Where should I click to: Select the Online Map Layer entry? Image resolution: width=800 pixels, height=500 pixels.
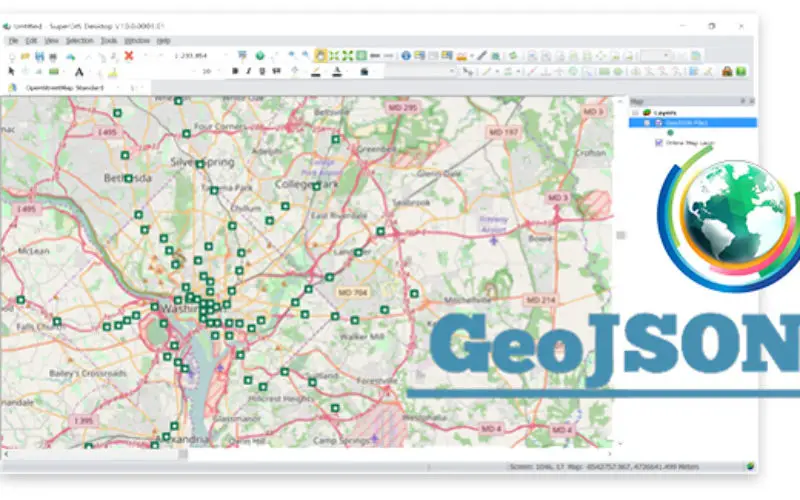coord(690,143)
